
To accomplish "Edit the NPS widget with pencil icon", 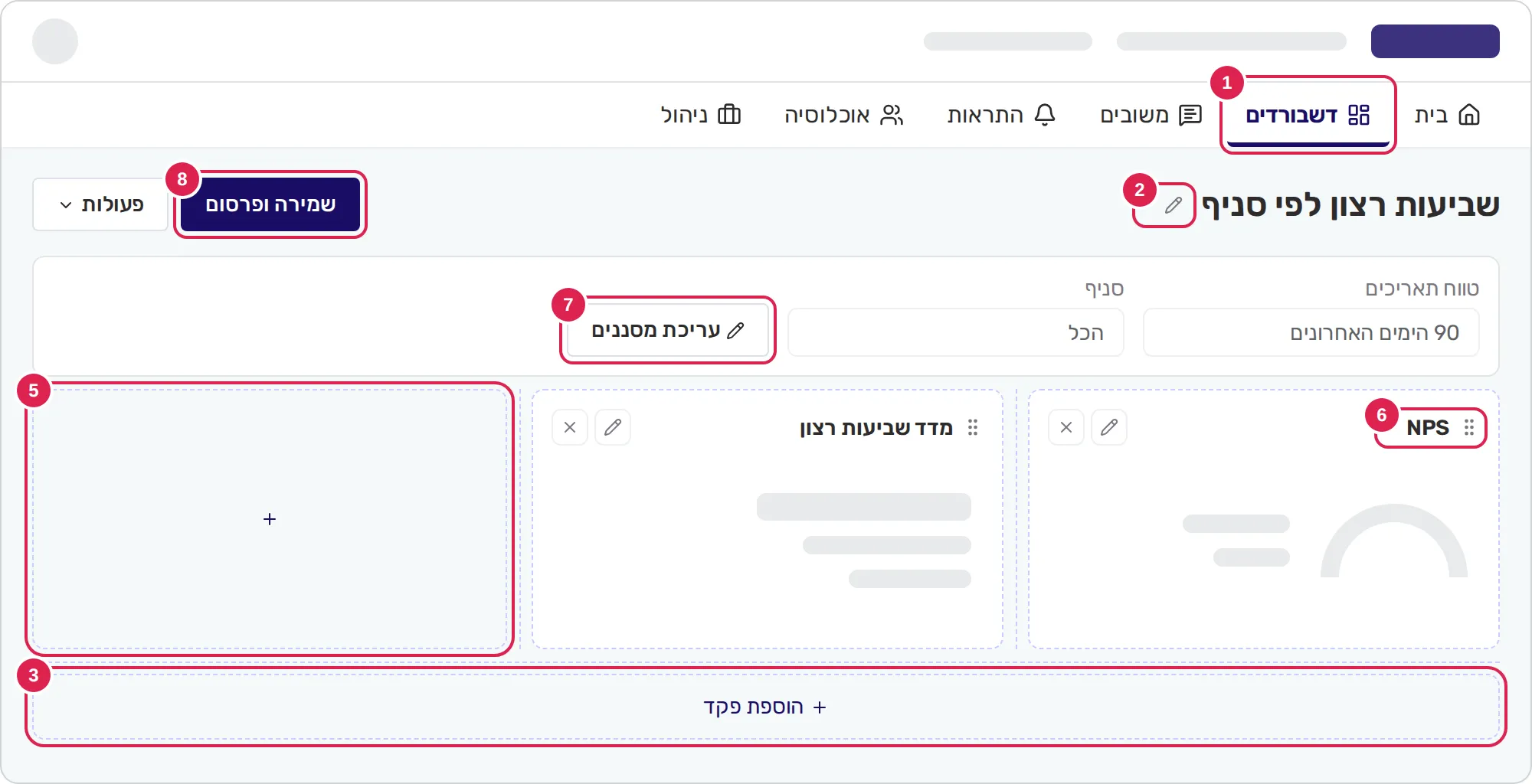I will click(1109, 427).
